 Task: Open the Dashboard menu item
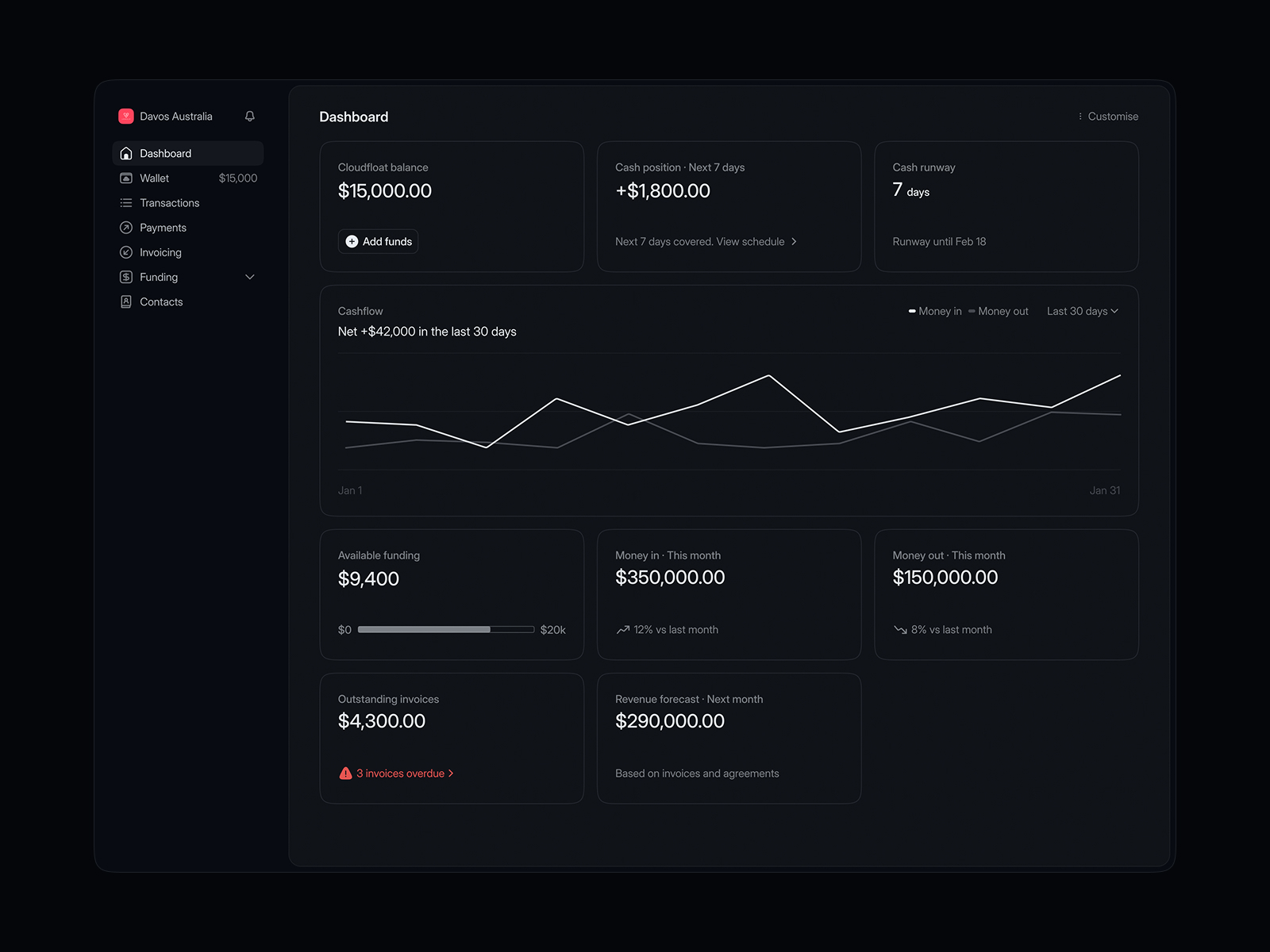[166, 154]
